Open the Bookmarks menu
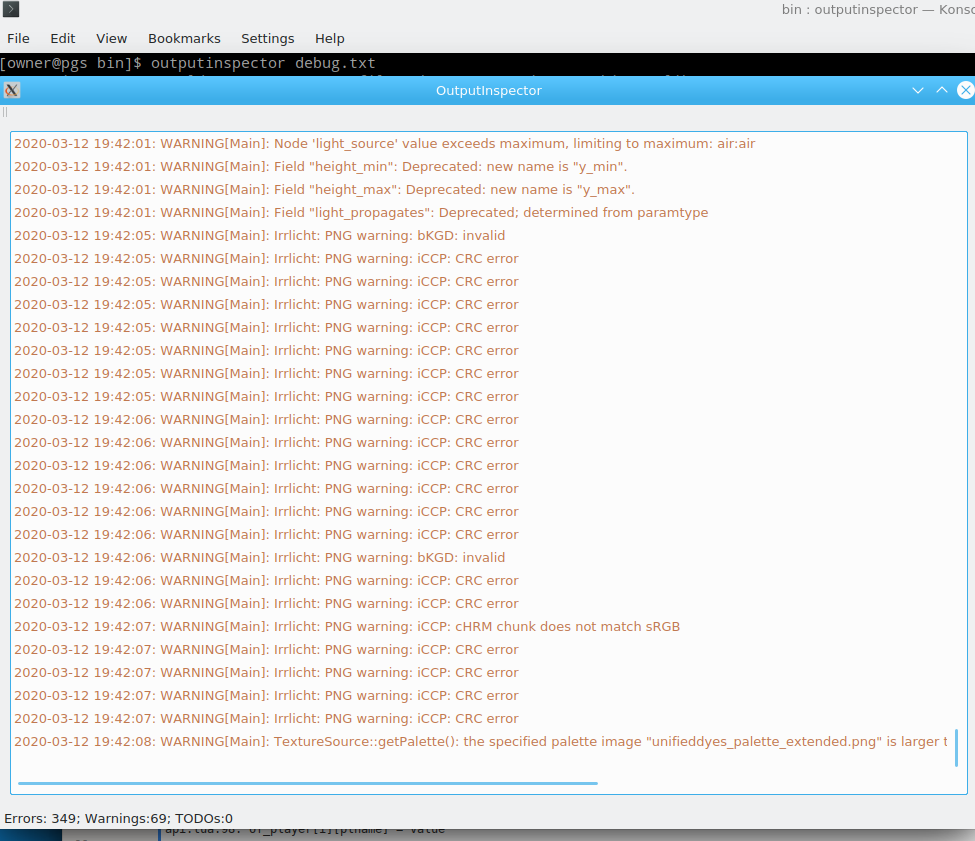The width and height of the screenshot is (975, 841). pos(184,38)
